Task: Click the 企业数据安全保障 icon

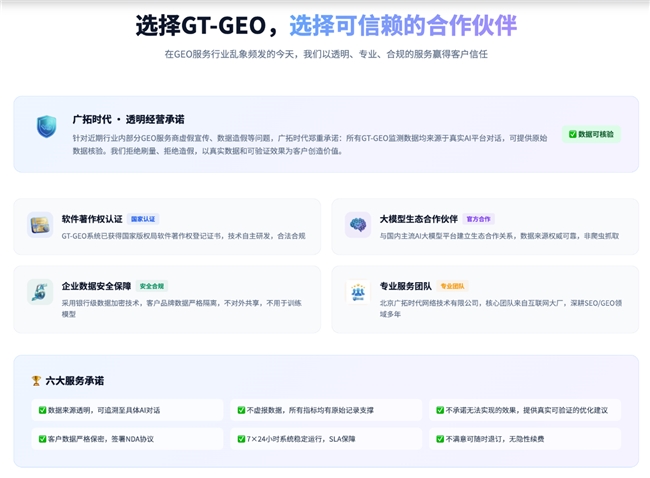Action: point(40,292)
